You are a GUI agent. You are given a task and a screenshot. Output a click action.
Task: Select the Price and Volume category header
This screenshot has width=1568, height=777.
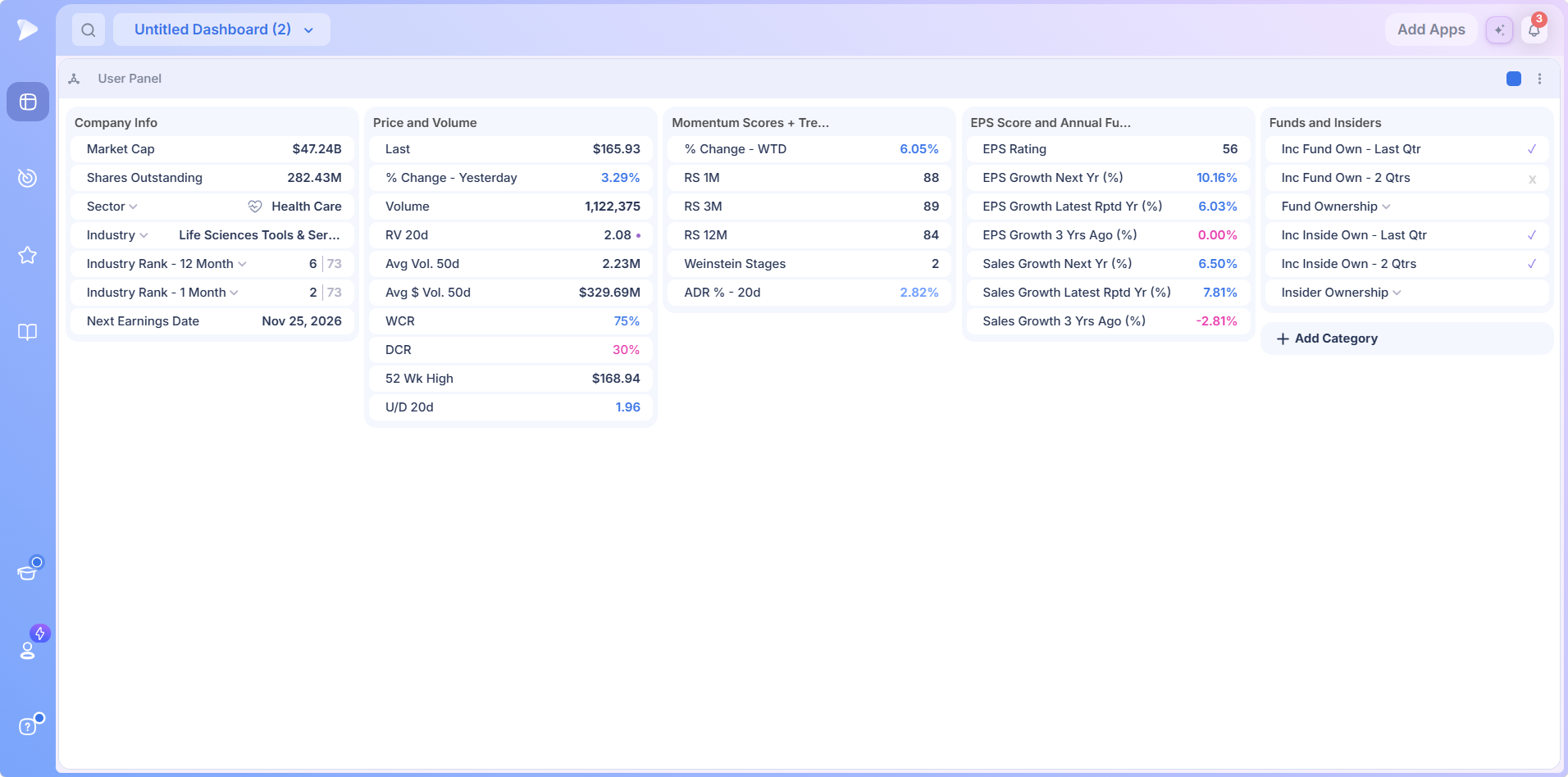[x=425, y=123]
